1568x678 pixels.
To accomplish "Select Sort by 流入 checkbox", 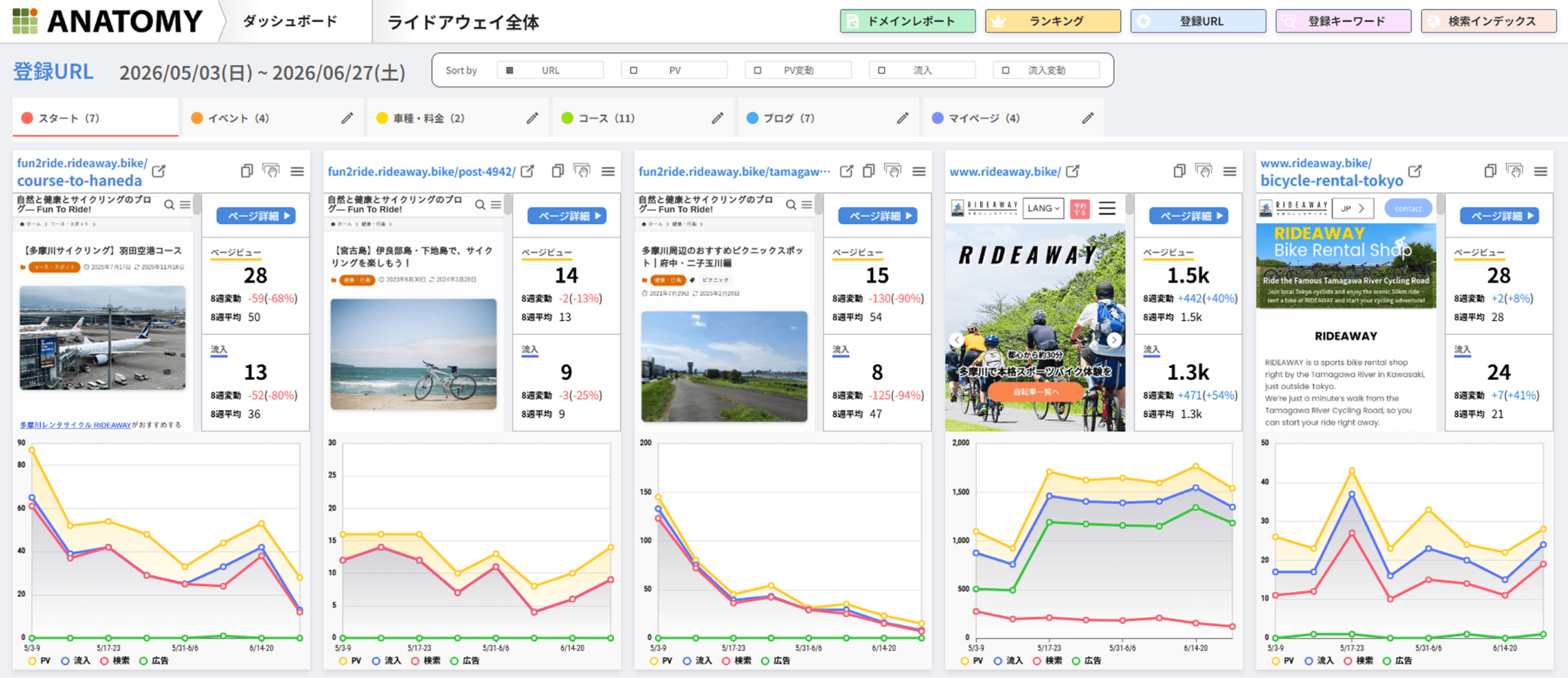I will coord(882,70).
